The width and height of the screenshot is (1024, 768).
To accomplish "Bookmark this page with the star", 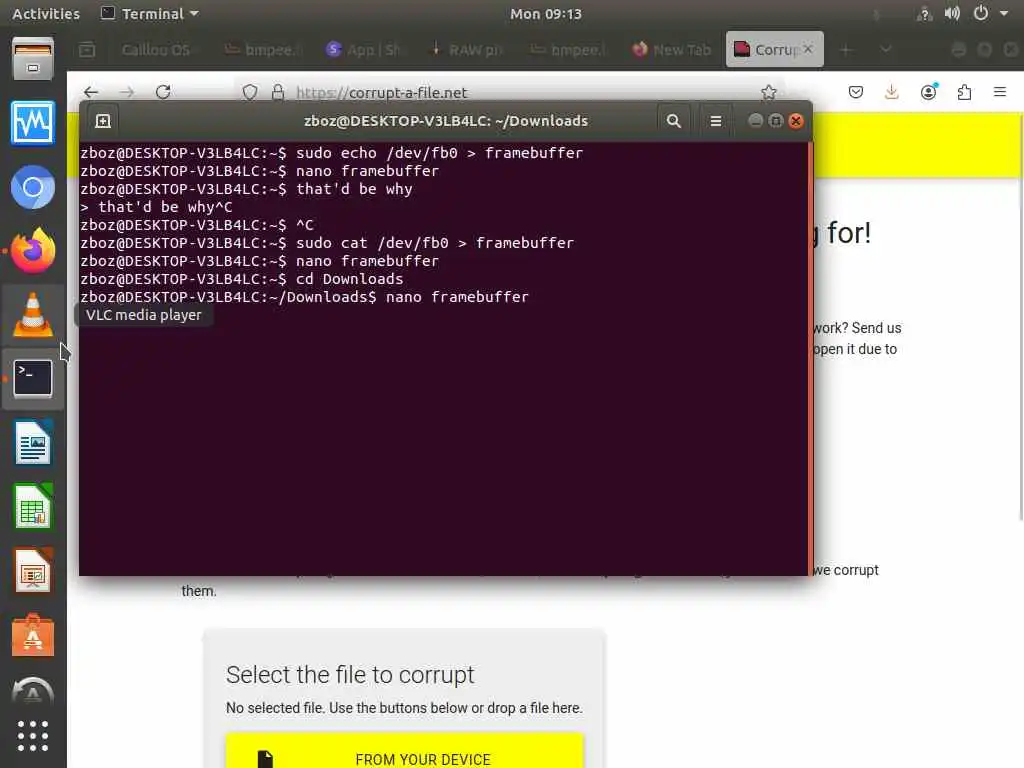I will [x=769, y=92].
